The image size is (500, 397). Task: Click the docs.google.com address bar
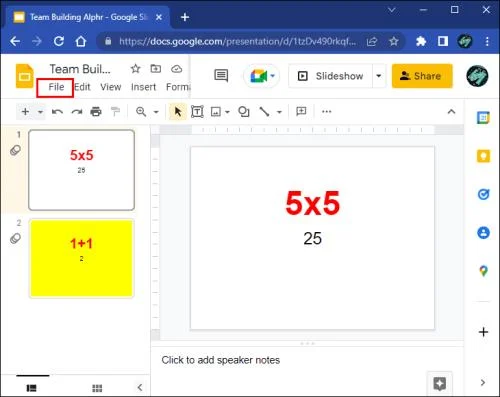click(x=238, y=41)
